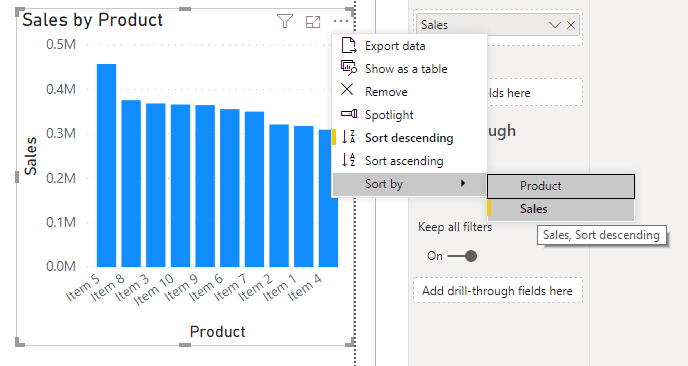Click the Remove X icon in menu
688x366 pixels.
[x=347, y=90]
